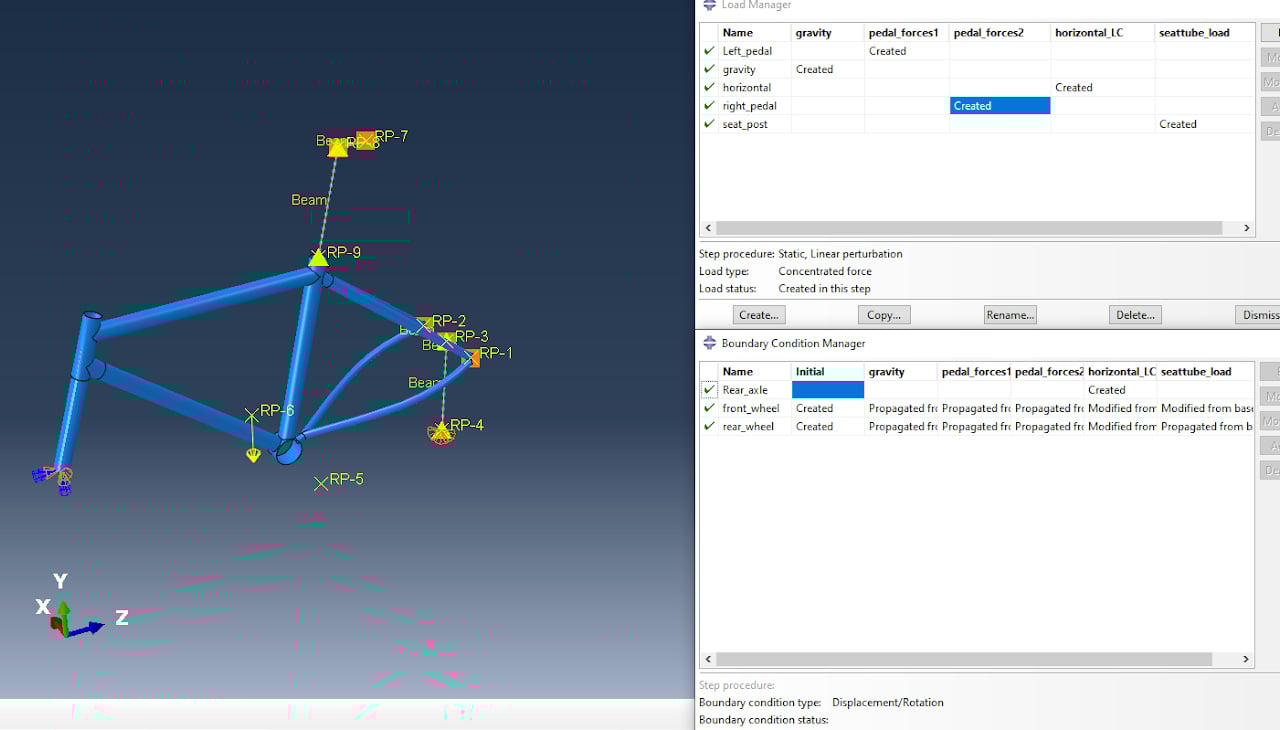Select reference point RP-7 in viewport

(366, 140)
